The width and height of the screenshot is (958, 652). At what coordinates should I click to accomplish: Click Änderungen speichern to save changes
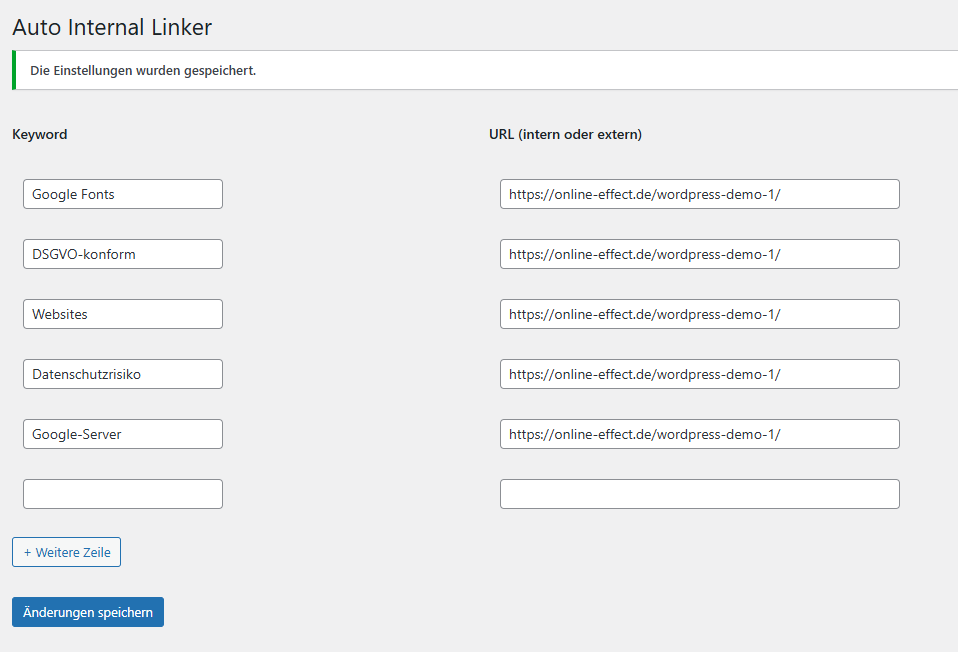[88, 612]
